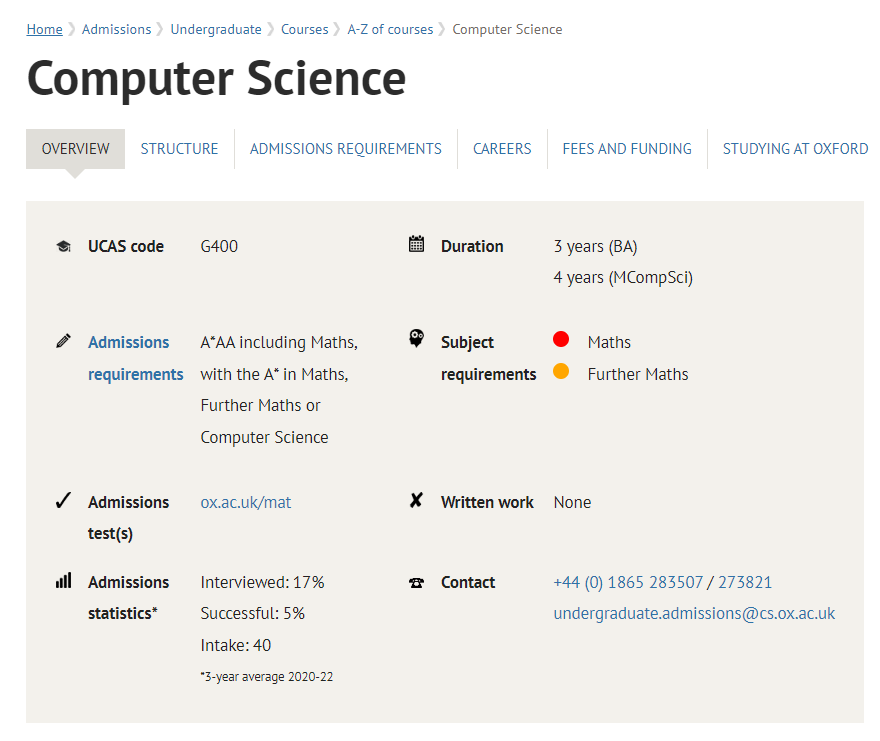Go to Home in the breadcrumb

click(x=44, y=29)
